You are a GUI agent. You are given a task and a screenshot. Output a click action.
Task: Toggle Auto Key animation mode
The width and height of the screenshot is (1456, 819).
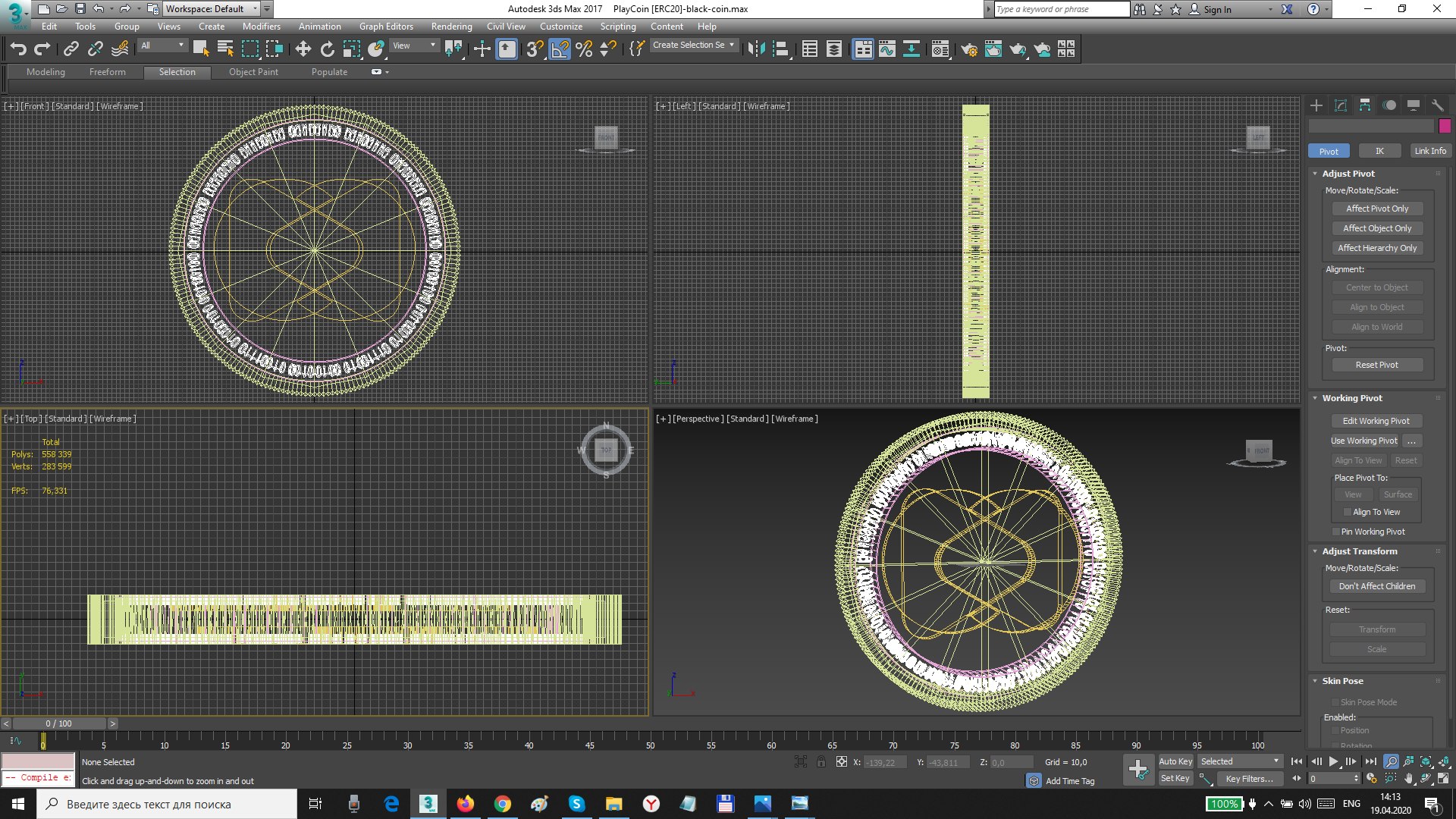click(x=1175, y=761)
